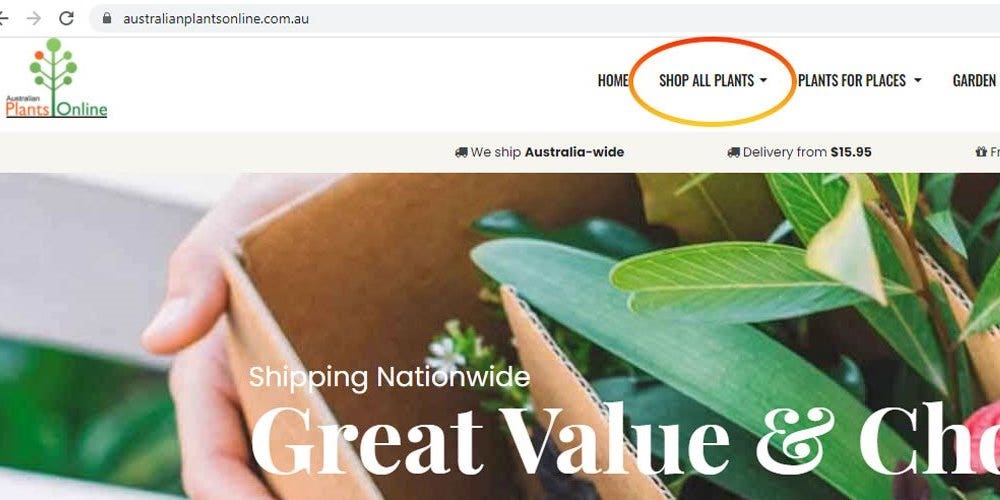
Task: Expand the caret beside SHOP ALL PLANTS
Action: [763, 80]
